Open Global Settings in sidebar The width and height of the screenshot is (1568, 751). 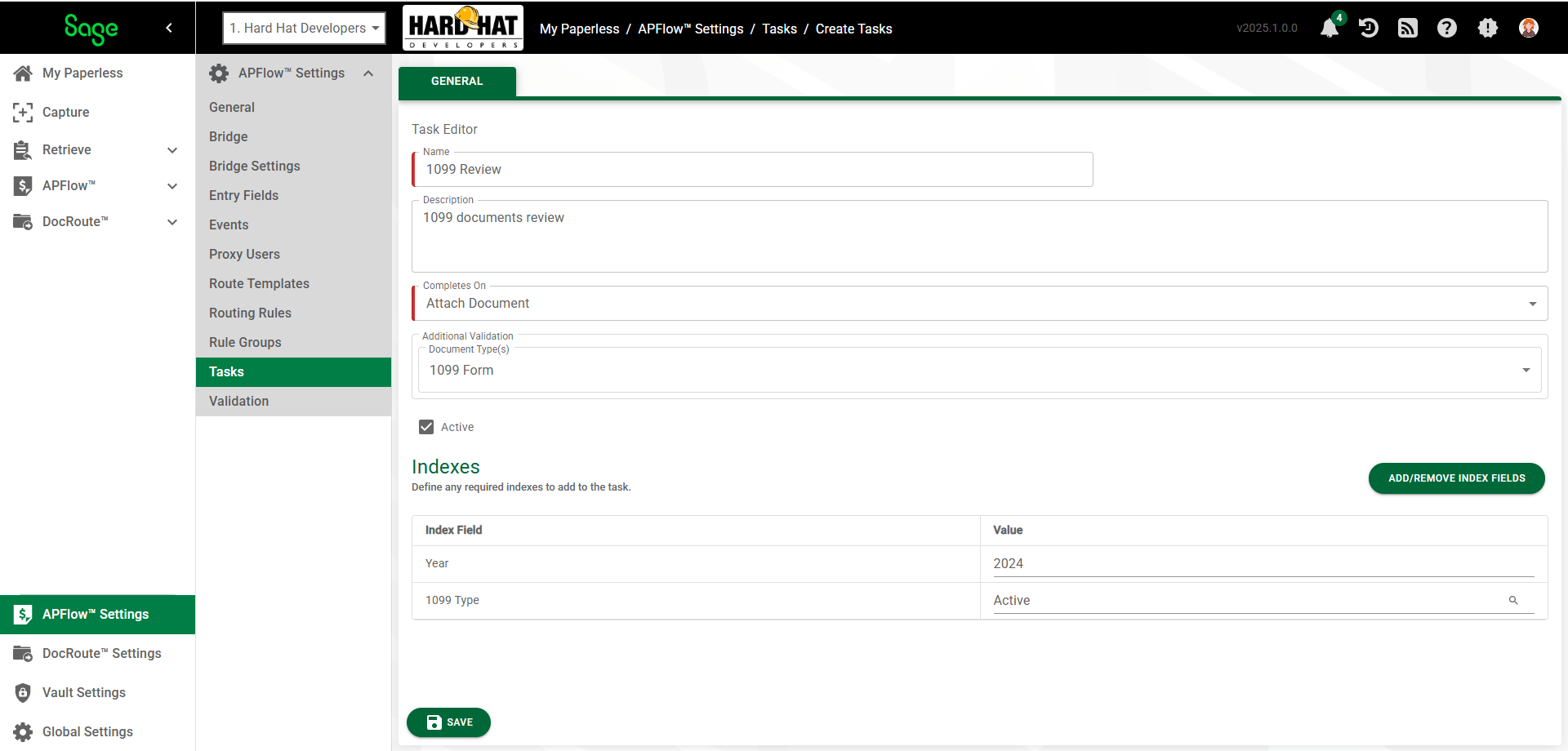[x=98, y=732]
